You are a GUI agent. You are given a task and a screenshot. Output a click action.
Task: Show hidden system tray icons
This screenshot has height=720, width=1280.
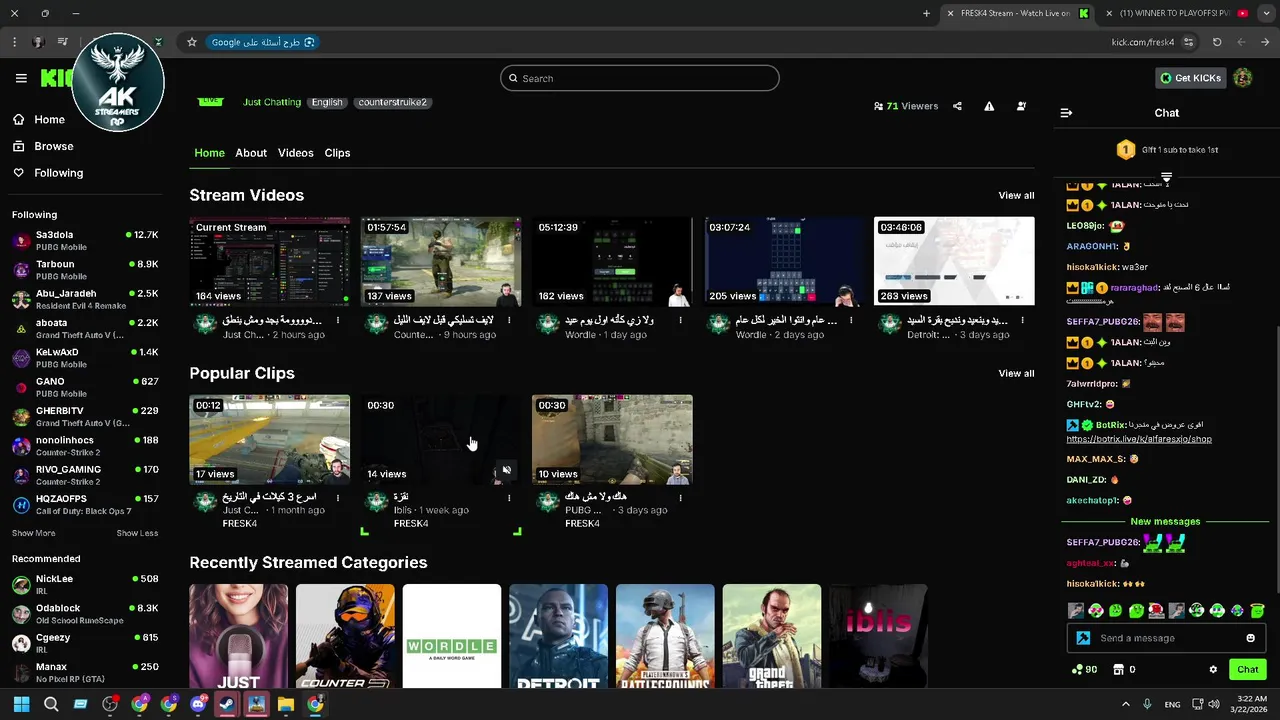(1125, 704)
